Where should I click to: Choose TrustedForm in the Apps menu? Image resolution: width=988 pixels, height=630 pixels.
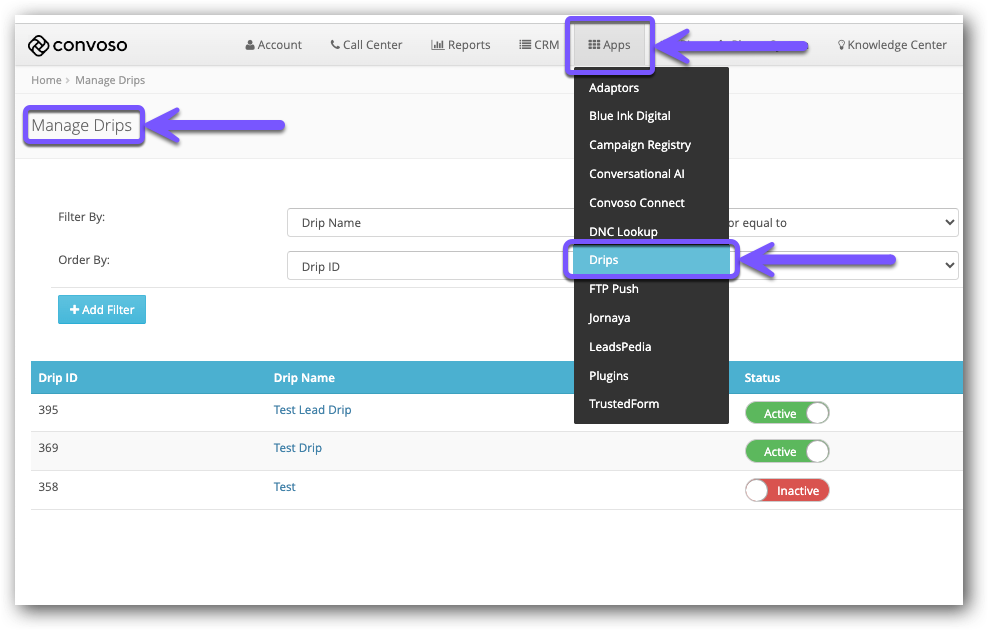point(624,404)
